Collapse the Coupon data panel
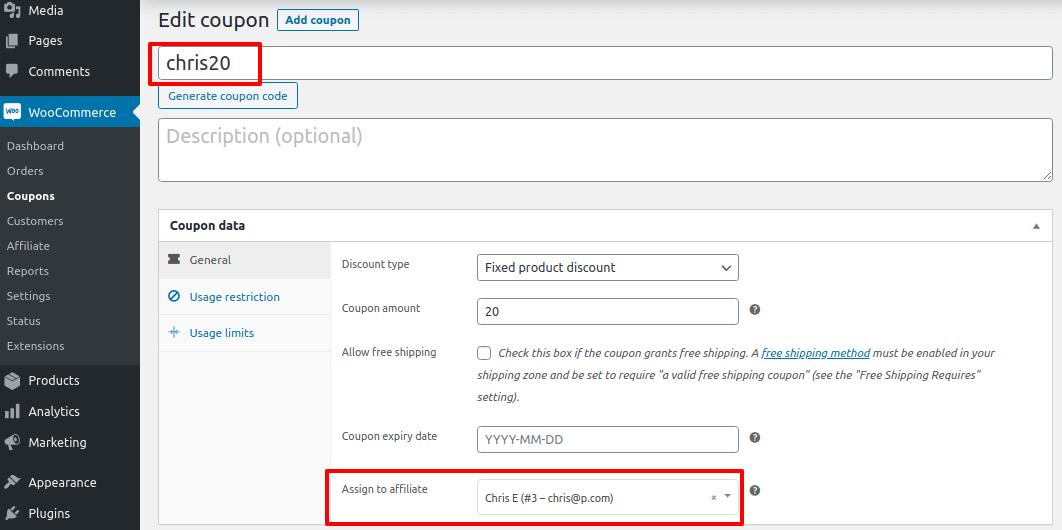Viewport: 1062px width, 530px height. click(x=1036, y=226)
